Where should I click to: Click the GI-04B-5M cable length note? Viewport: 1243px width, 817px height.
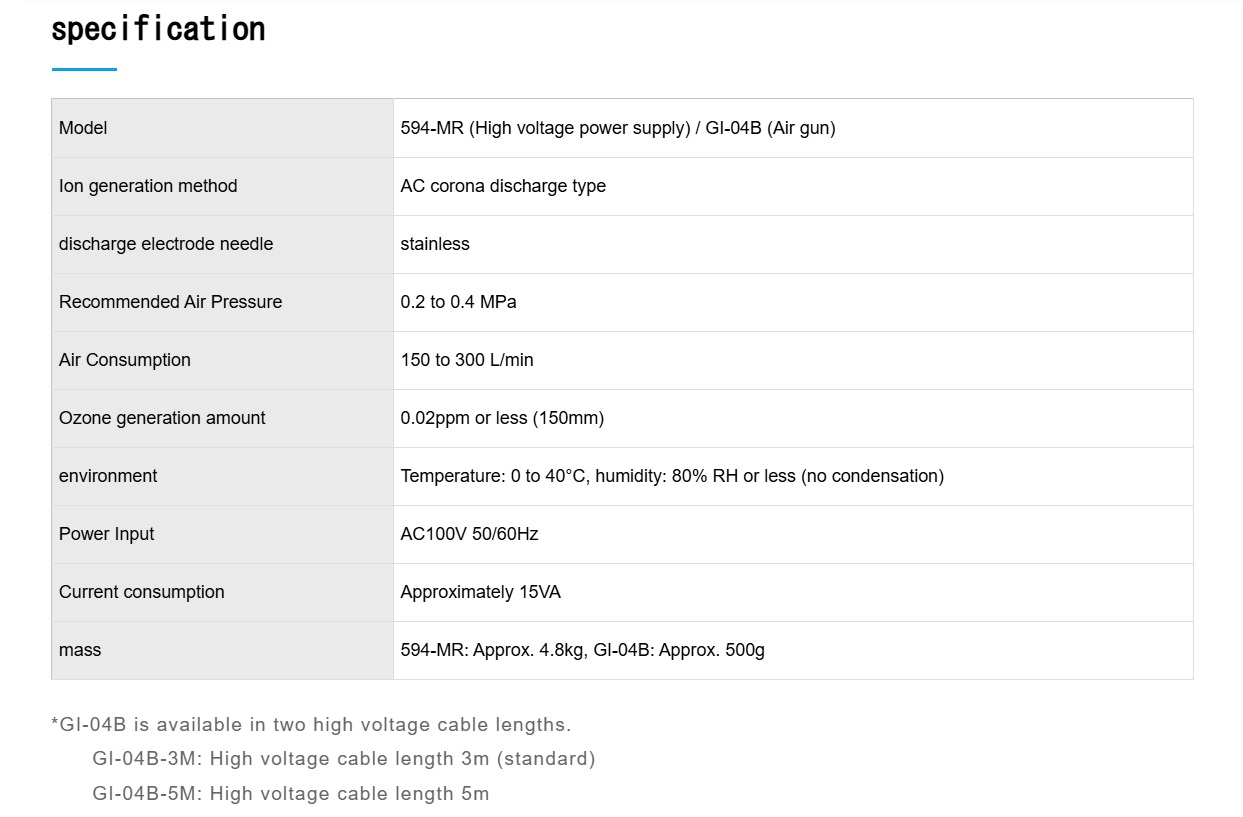pos(291,794)
